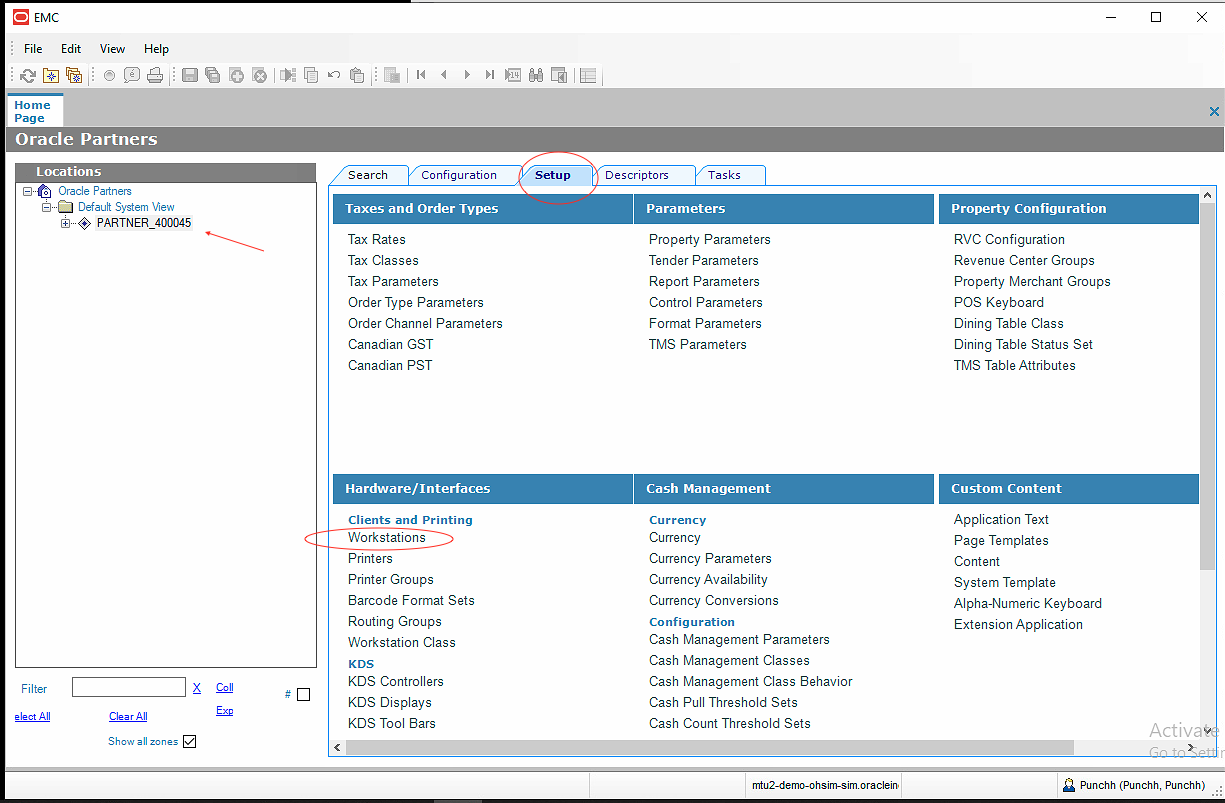This screenshot has height=803, width=1225.
Task: Select the Default System View tree item
Action: (126, 207)
